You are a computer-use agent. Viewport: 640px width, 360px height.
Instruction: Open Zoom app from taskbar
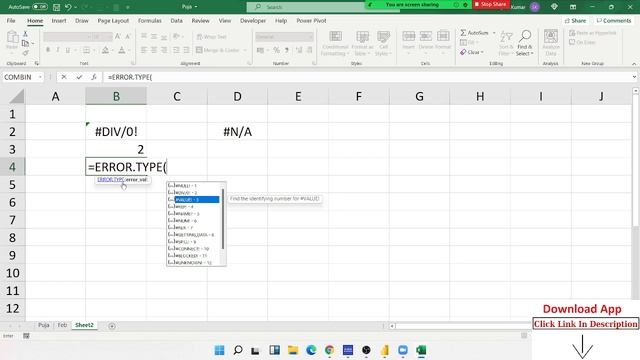click(x=403, y=350)
